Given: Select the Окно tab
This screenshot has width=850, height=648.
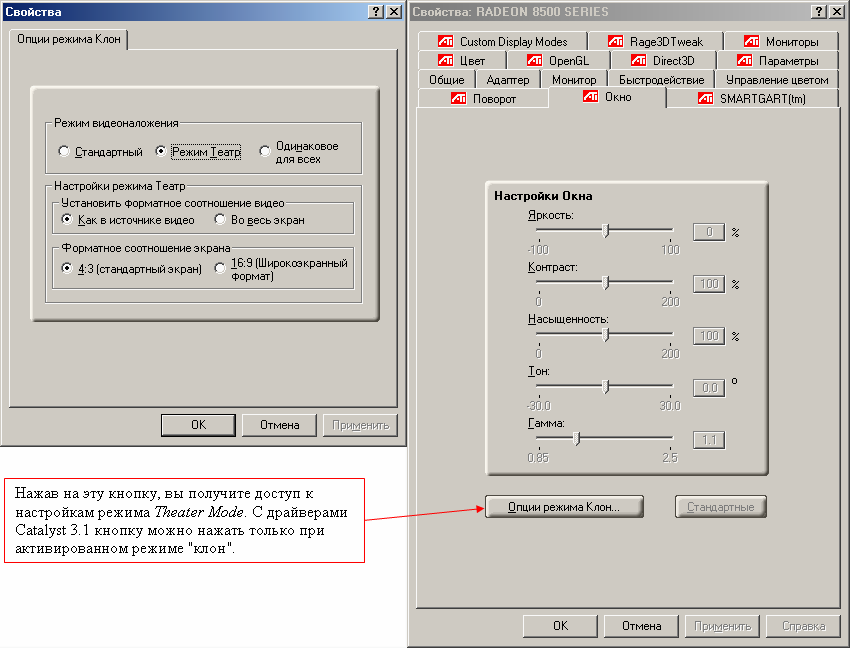Looking at the screenshot, I should (x=607, y=97).
